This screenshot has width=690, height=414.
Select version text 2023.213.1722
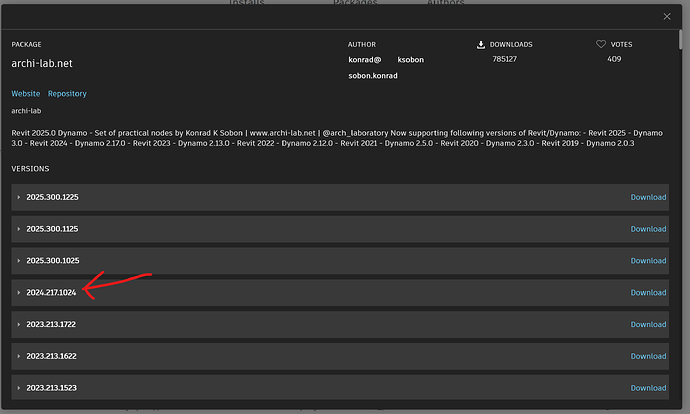(x=51, y=324)
